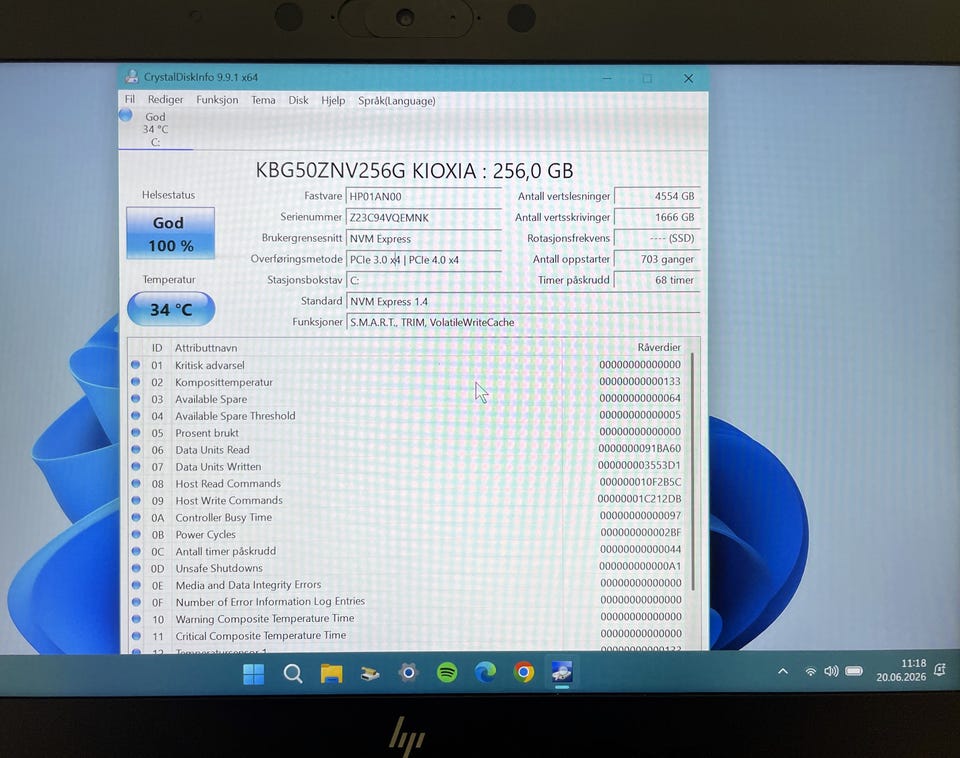Click the Timer påskrudd value 68 timer
The image size is (960, 758).
656,280
